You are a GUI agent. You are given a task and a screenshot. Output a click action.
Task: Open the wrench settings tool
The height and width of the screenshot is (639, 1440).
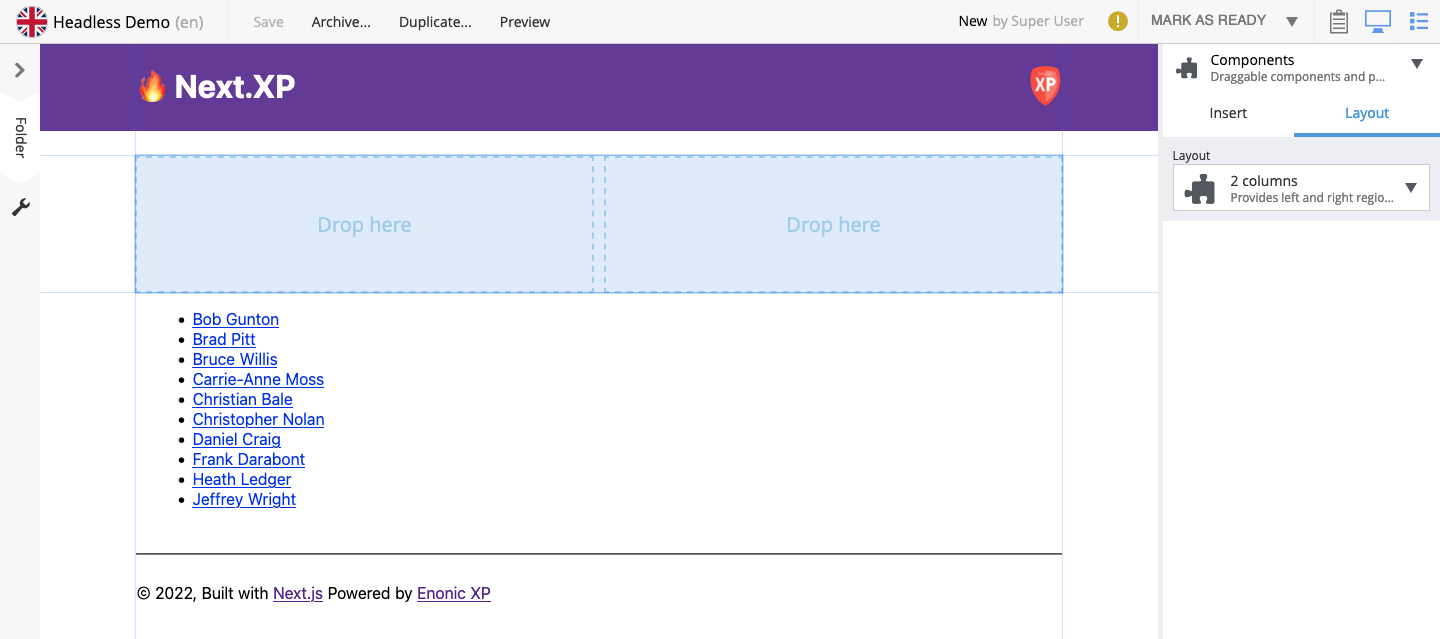click(x=20, y=207)
